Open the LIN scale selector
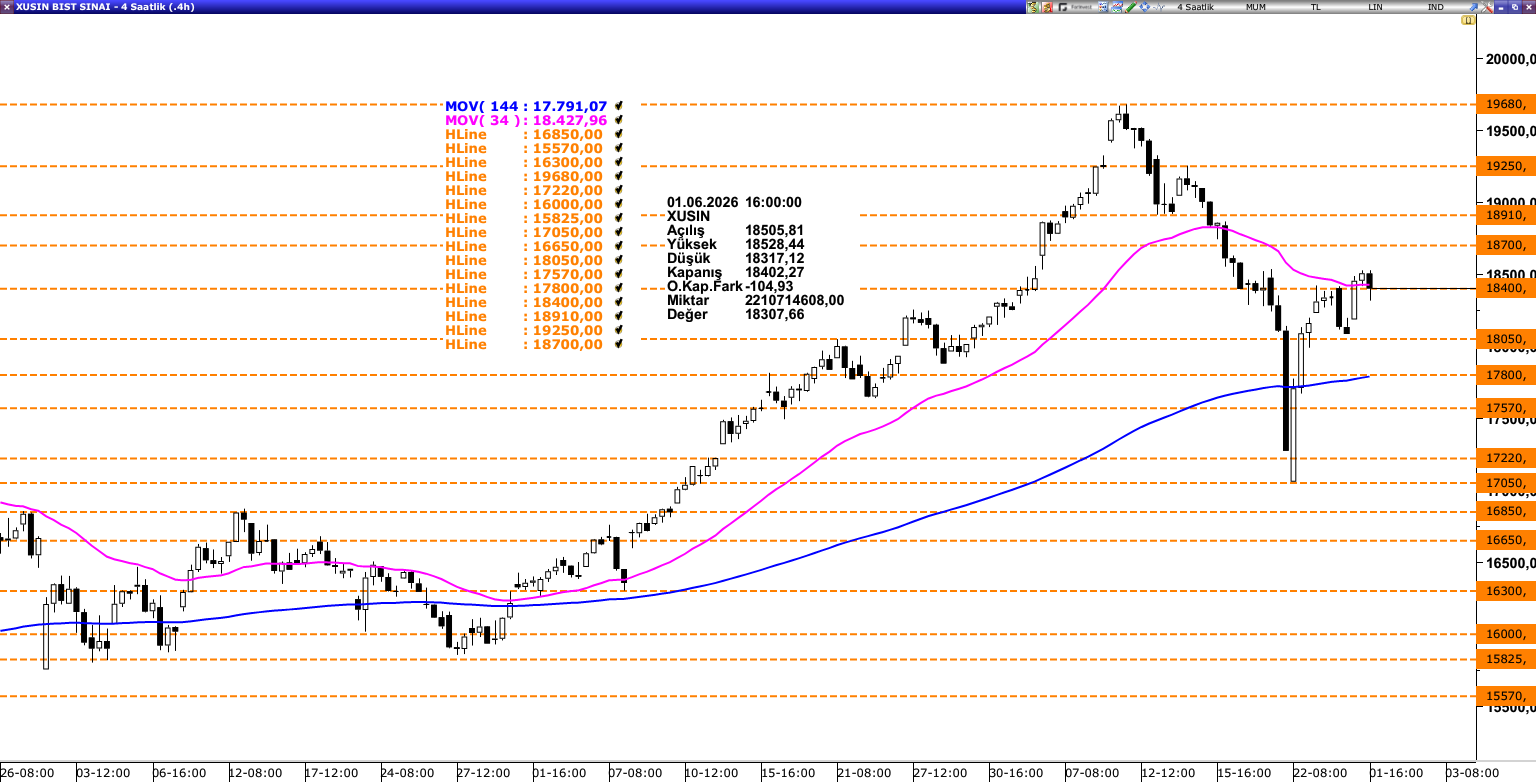 point(1375,7)
